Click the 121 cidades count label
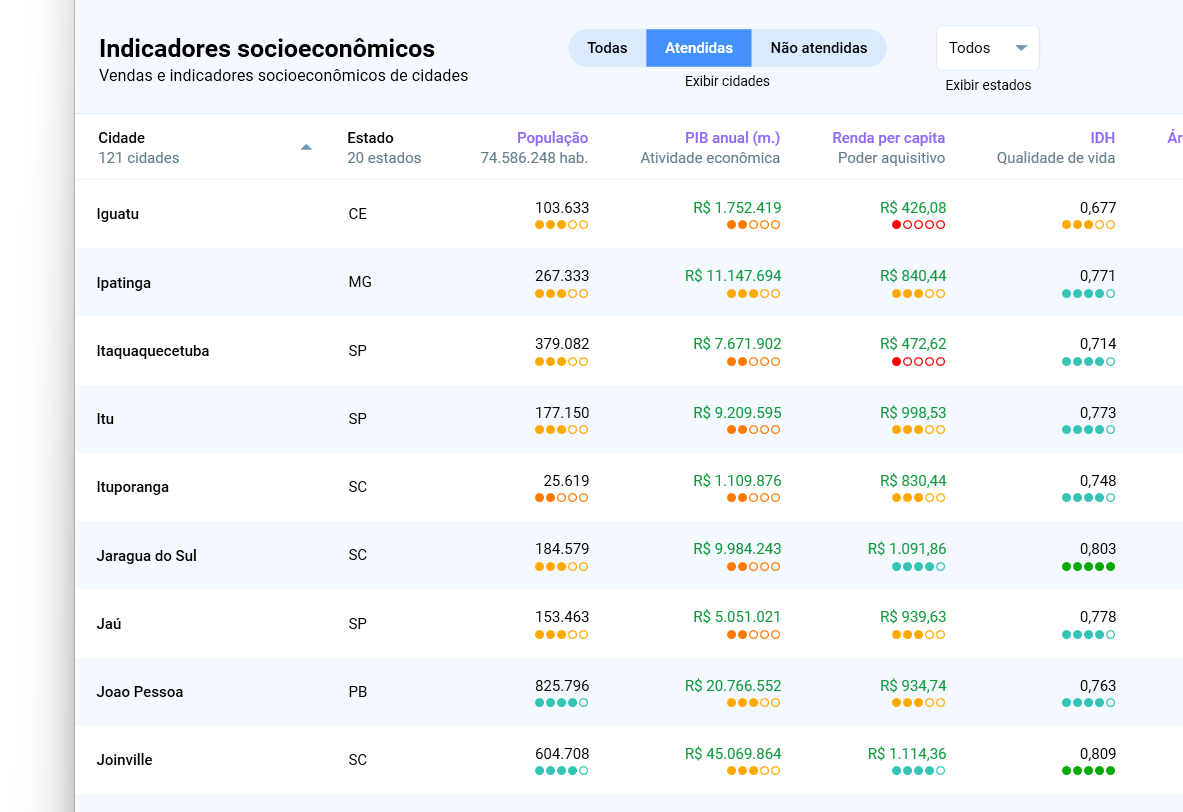This screenshot has height=812, width=1183. [x=139, y=158]
